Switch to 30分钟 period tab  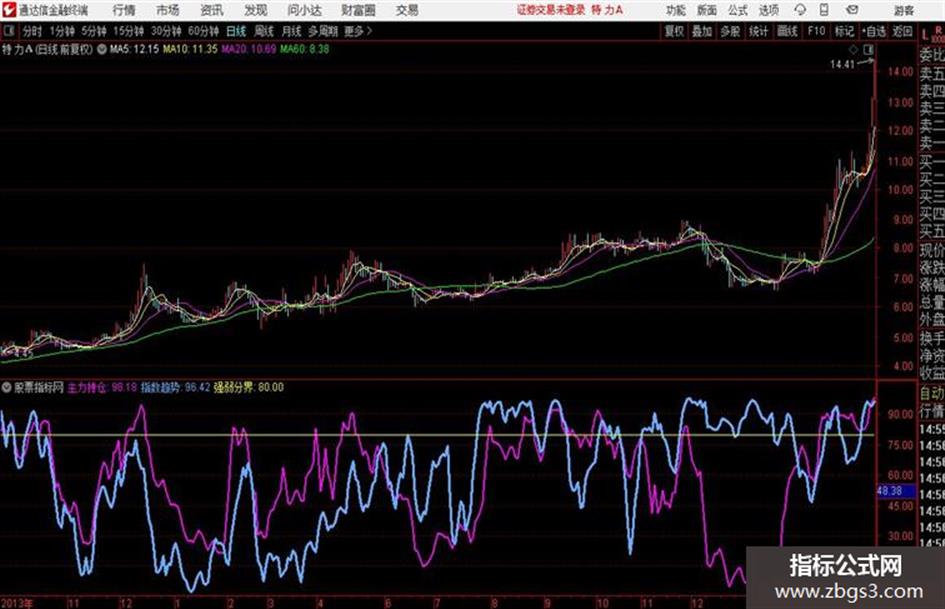(x=166, y=31)
